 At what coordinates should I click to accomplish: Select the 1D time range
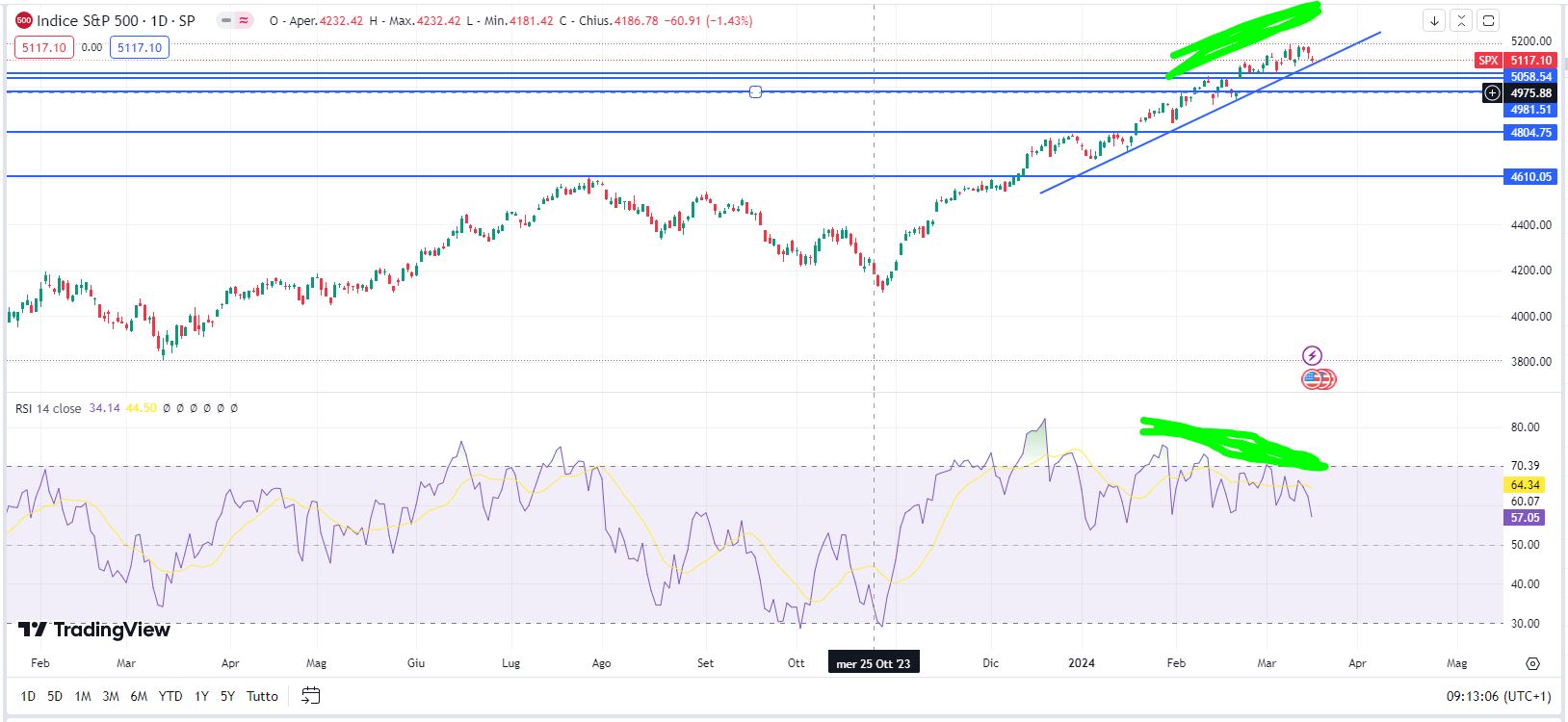pyautogui.click(x=28, y=696)
